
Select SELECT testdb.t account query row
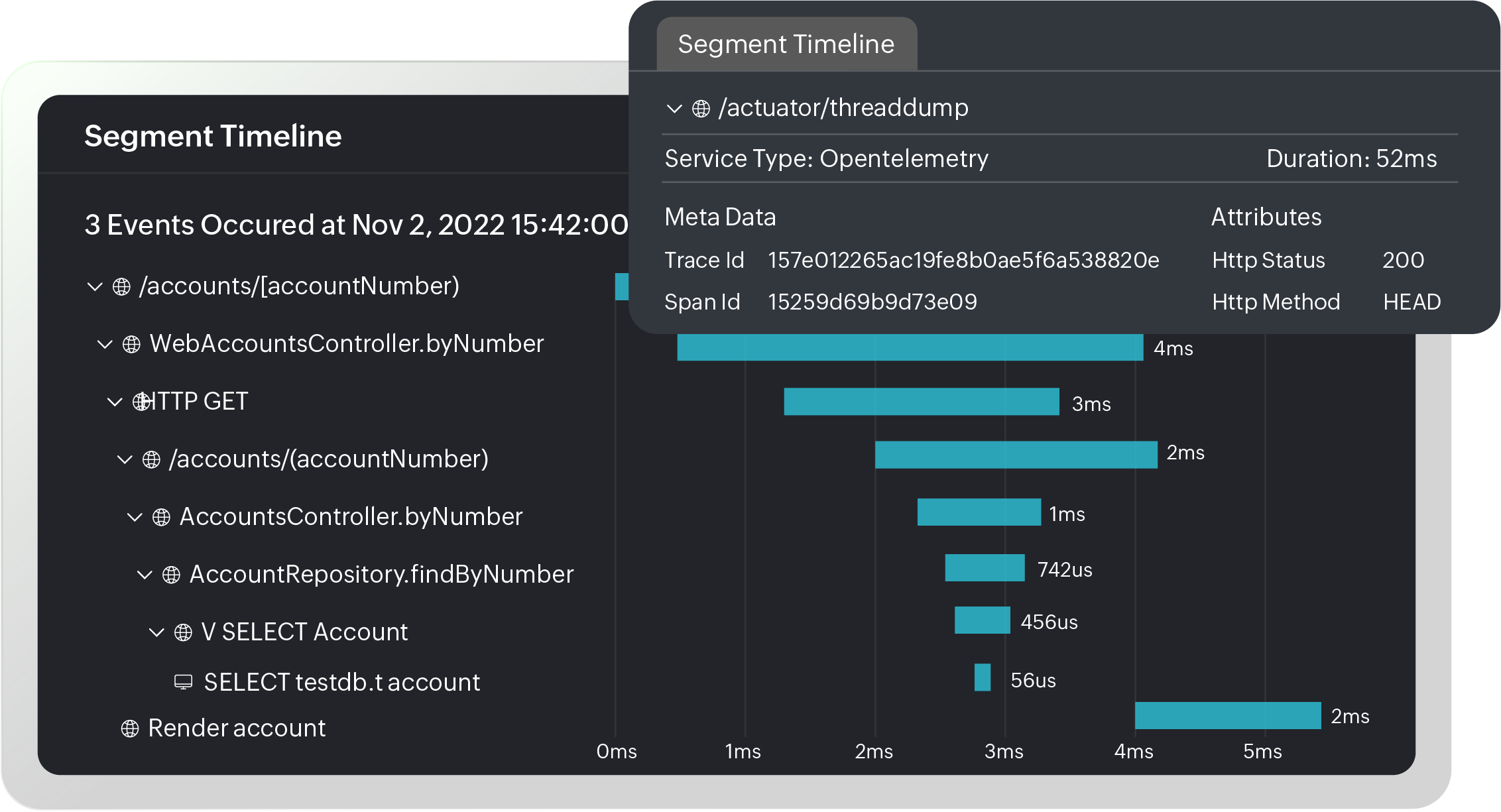pos(341,683)
